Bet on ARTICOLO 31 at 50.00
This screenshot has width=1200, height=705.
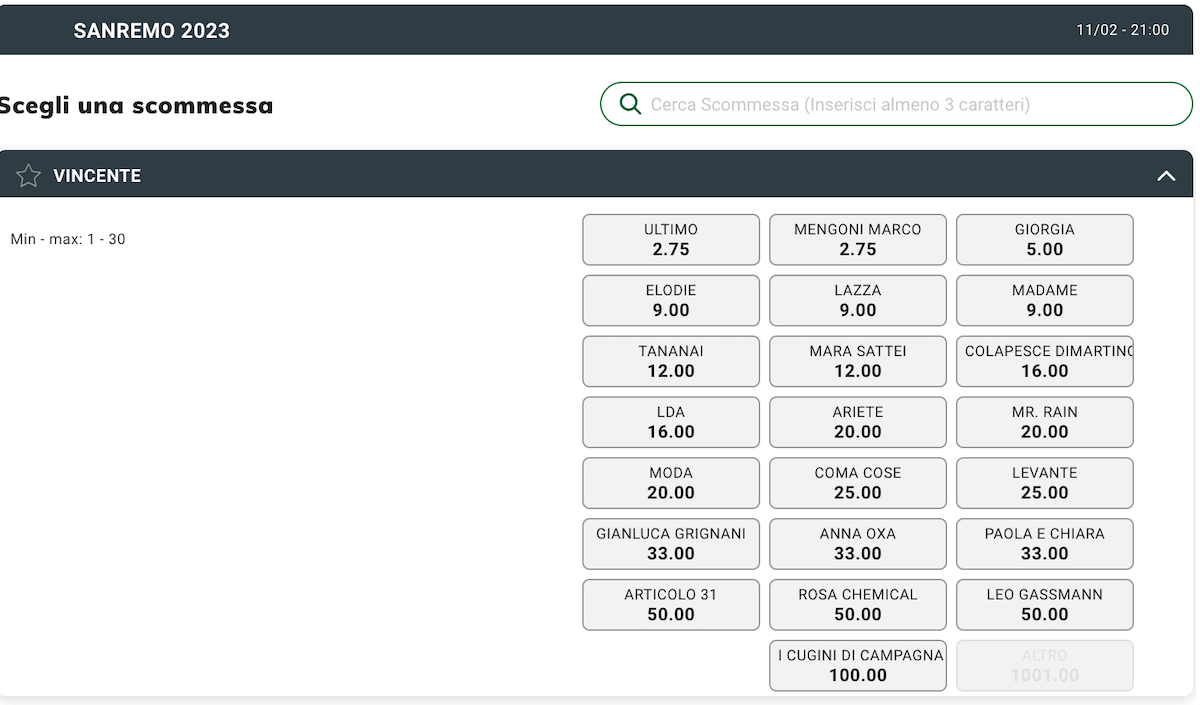coord(671,605)
